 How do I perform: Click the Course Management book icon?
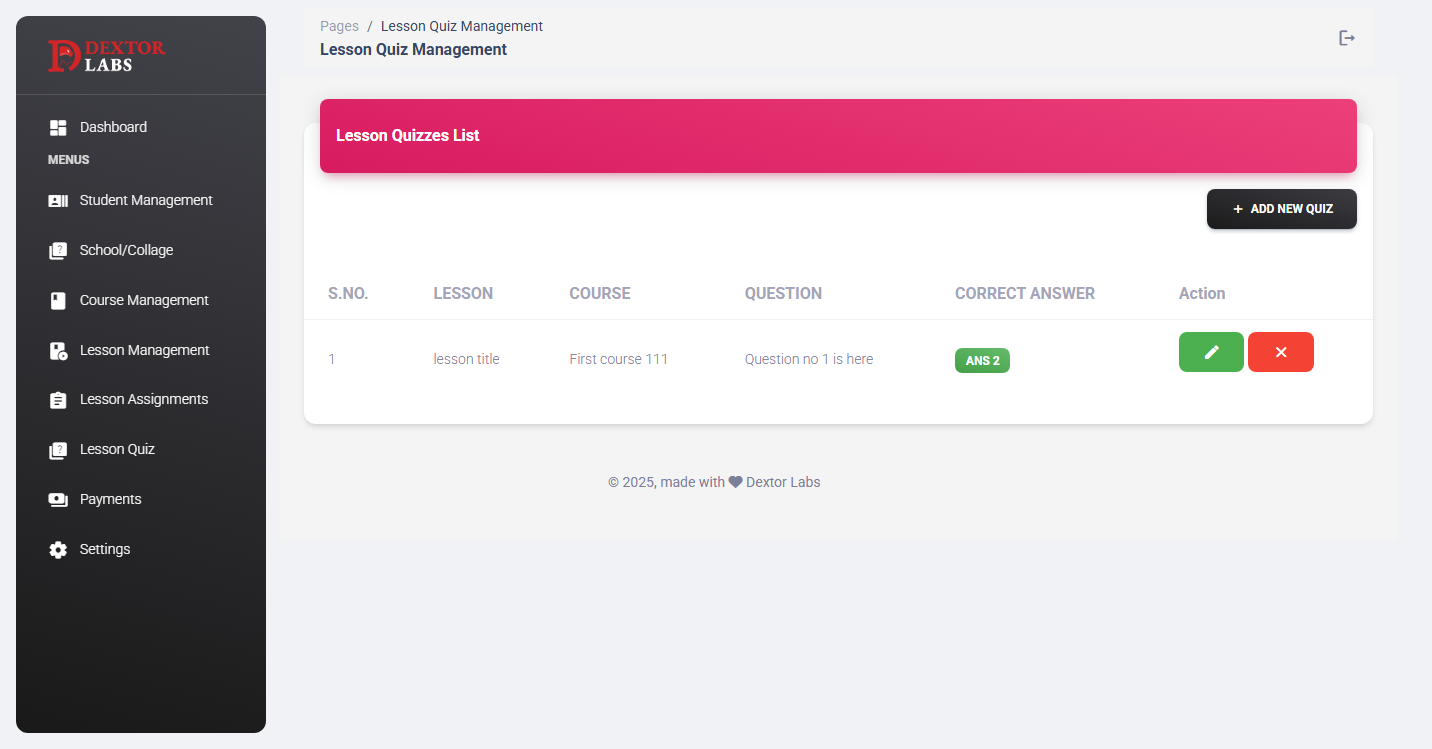point(58,301)
